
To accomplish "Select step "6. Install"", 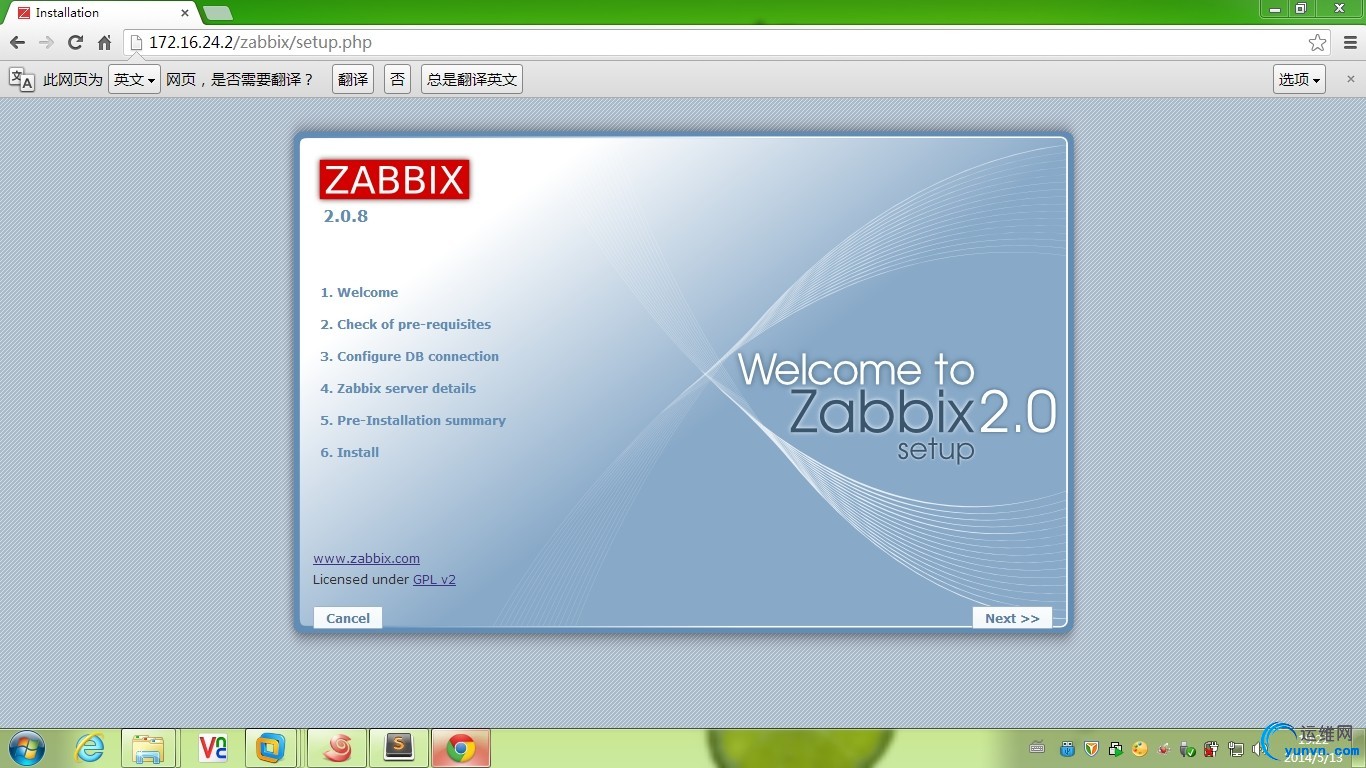I will pyautogui.click(x=350, y=453).
